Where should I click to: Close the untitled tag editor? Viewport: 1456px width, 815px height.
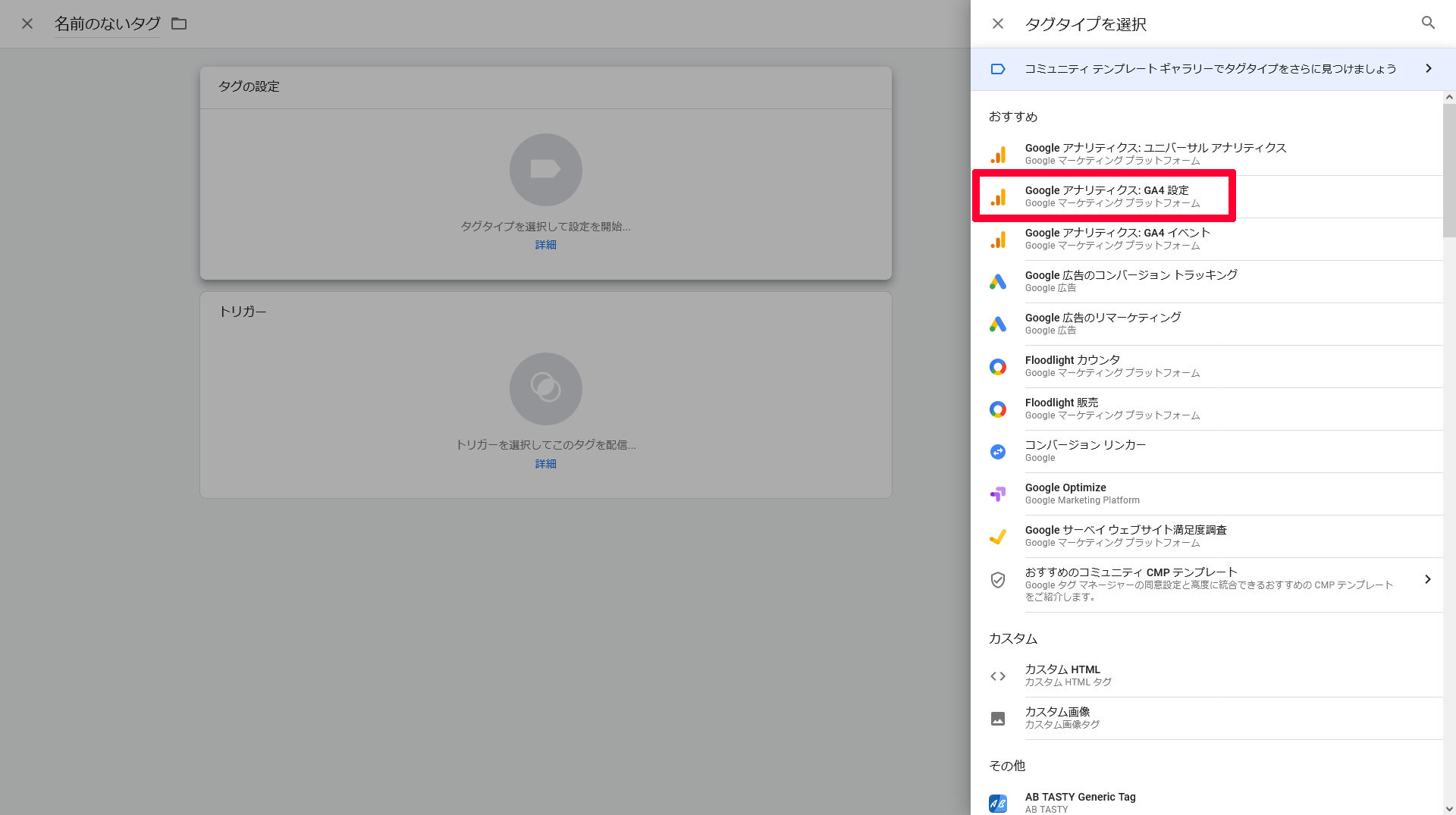27,24
